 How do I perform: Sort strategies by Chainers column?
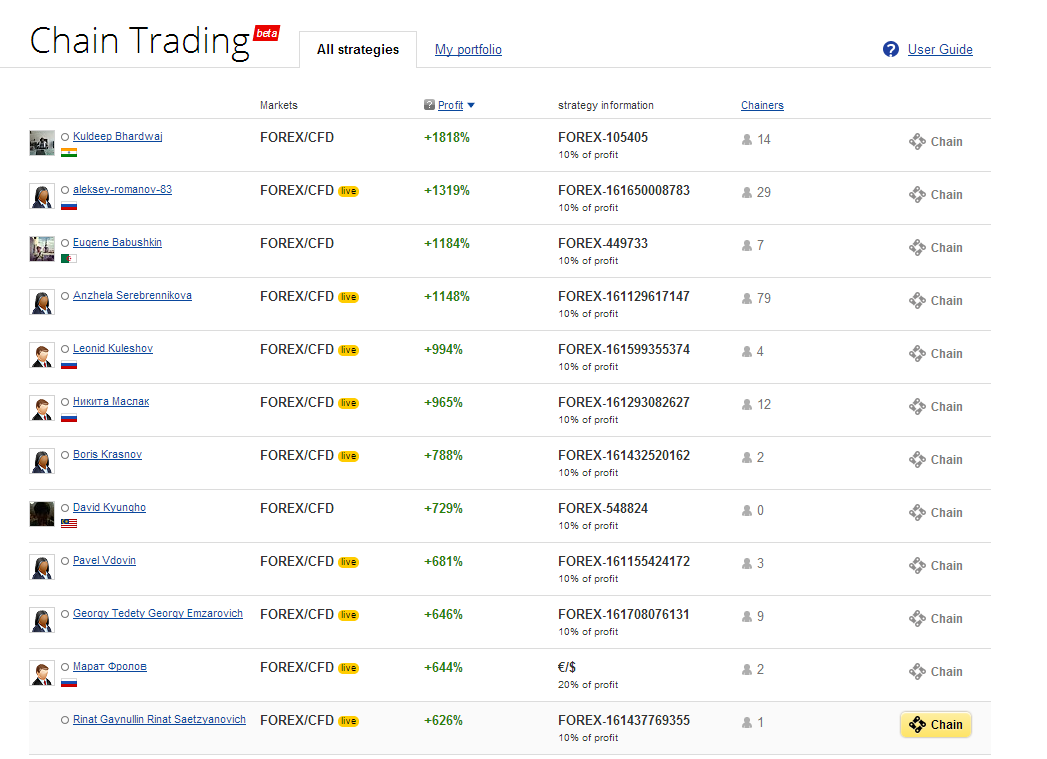click(762, 105)
